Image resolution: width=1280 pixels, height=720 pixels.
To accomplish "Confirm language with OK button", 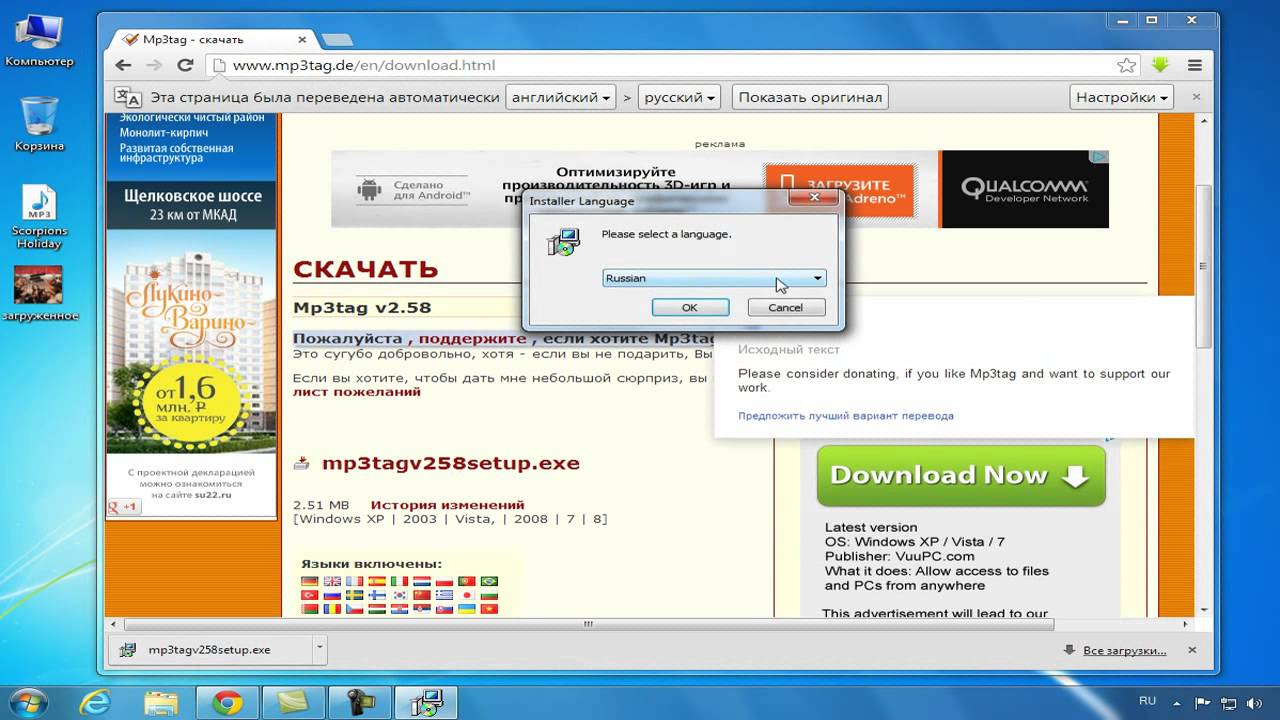I will tap(689, 307).
